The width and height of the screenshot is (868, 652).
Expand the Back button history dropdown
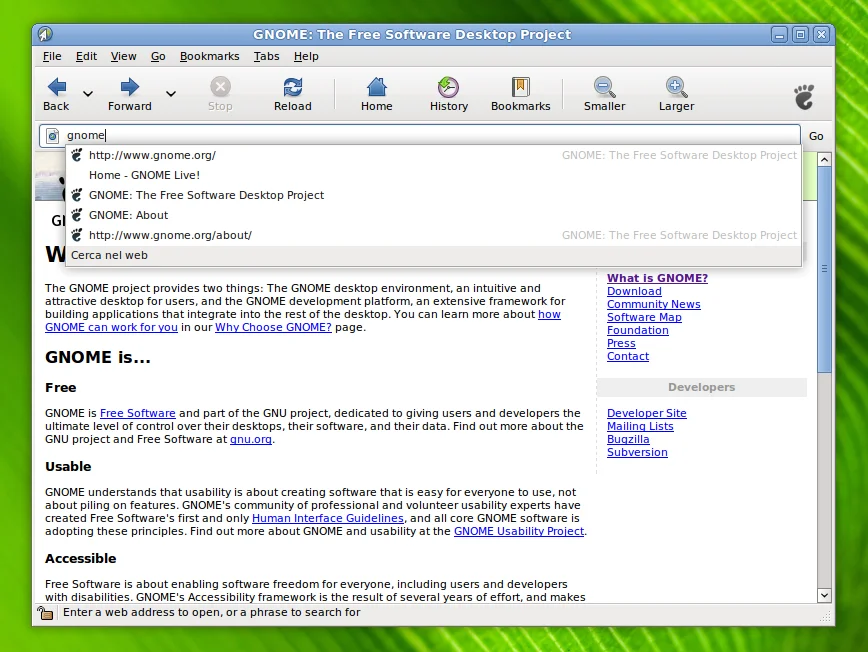pyautogui.click(x=86, y=95)
